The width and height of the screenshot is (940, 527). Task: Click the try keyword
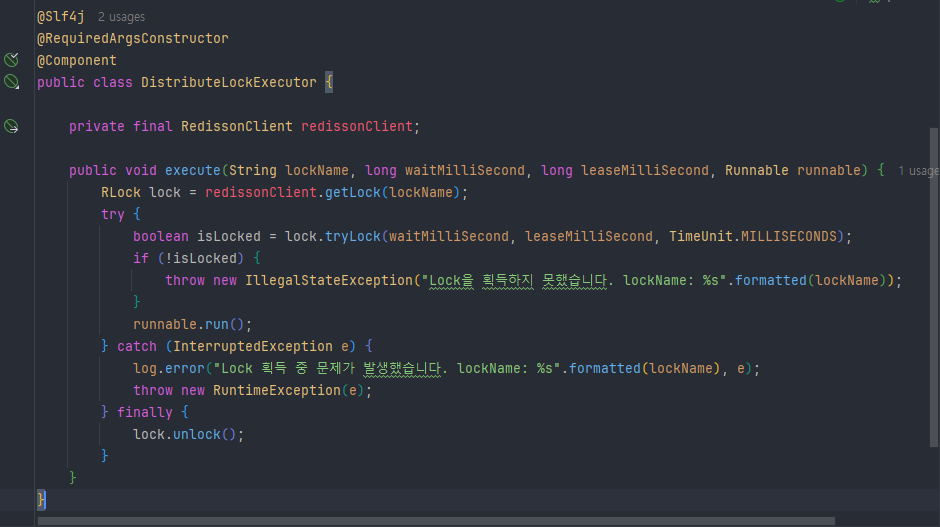point(113,215)
